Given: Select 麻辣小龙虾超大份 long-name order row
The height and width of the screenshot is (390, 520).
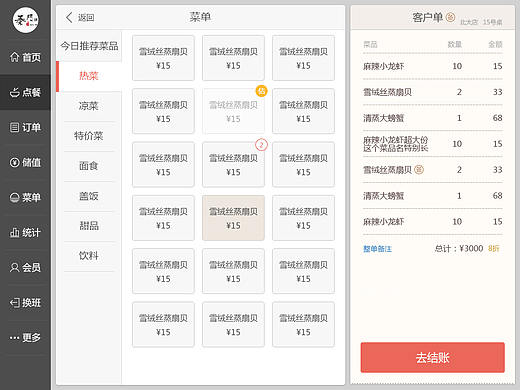Looking at the screenshot, I should pyautogui.click(x=433, y=144).
